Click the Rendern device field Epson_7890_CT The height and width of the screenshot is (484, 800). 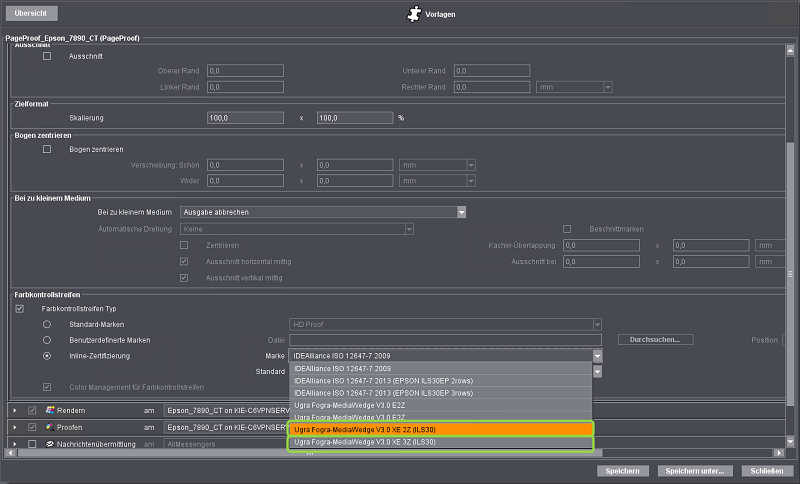pos(228,410)
